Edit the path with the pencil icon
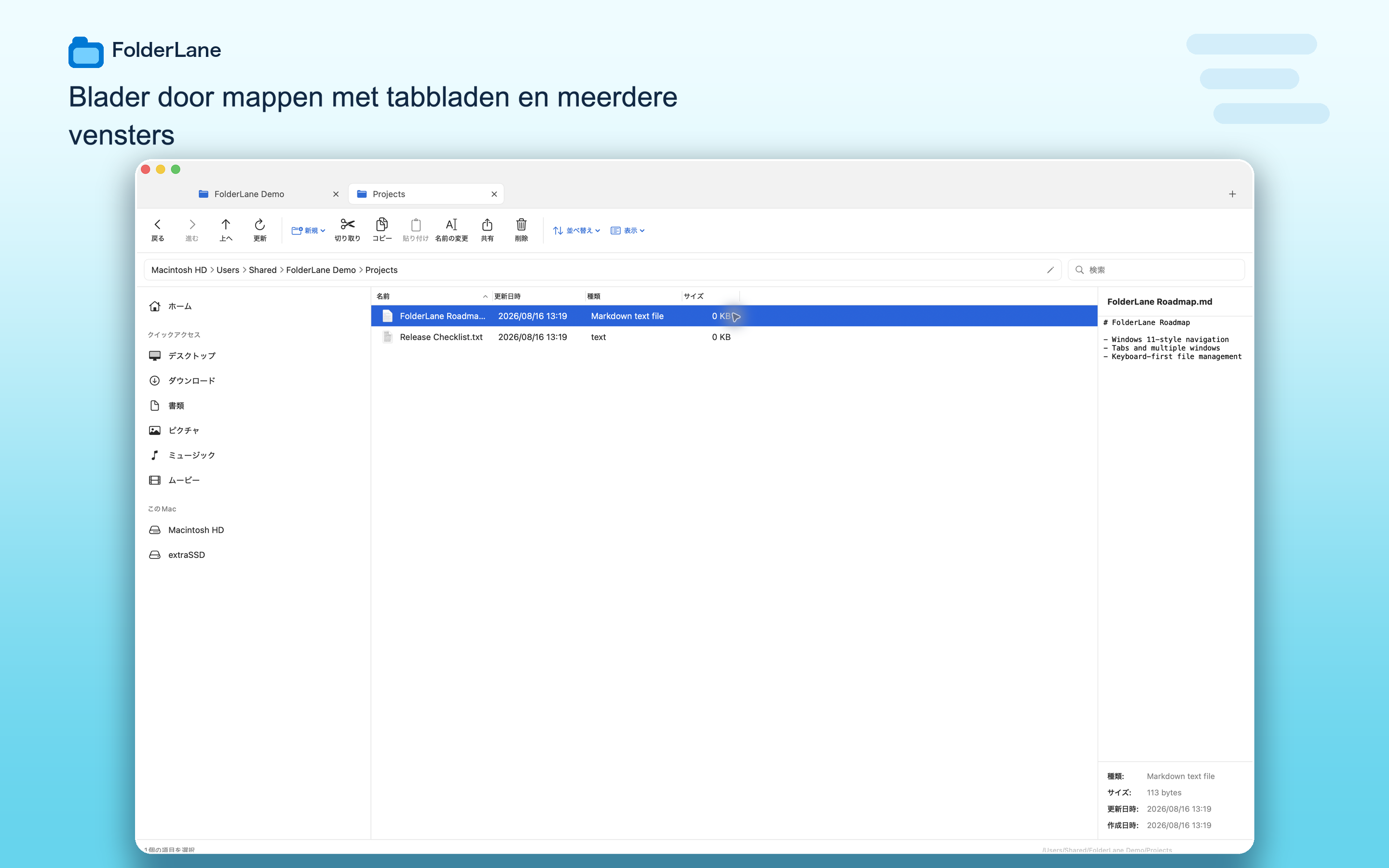 pos(1050,270)
